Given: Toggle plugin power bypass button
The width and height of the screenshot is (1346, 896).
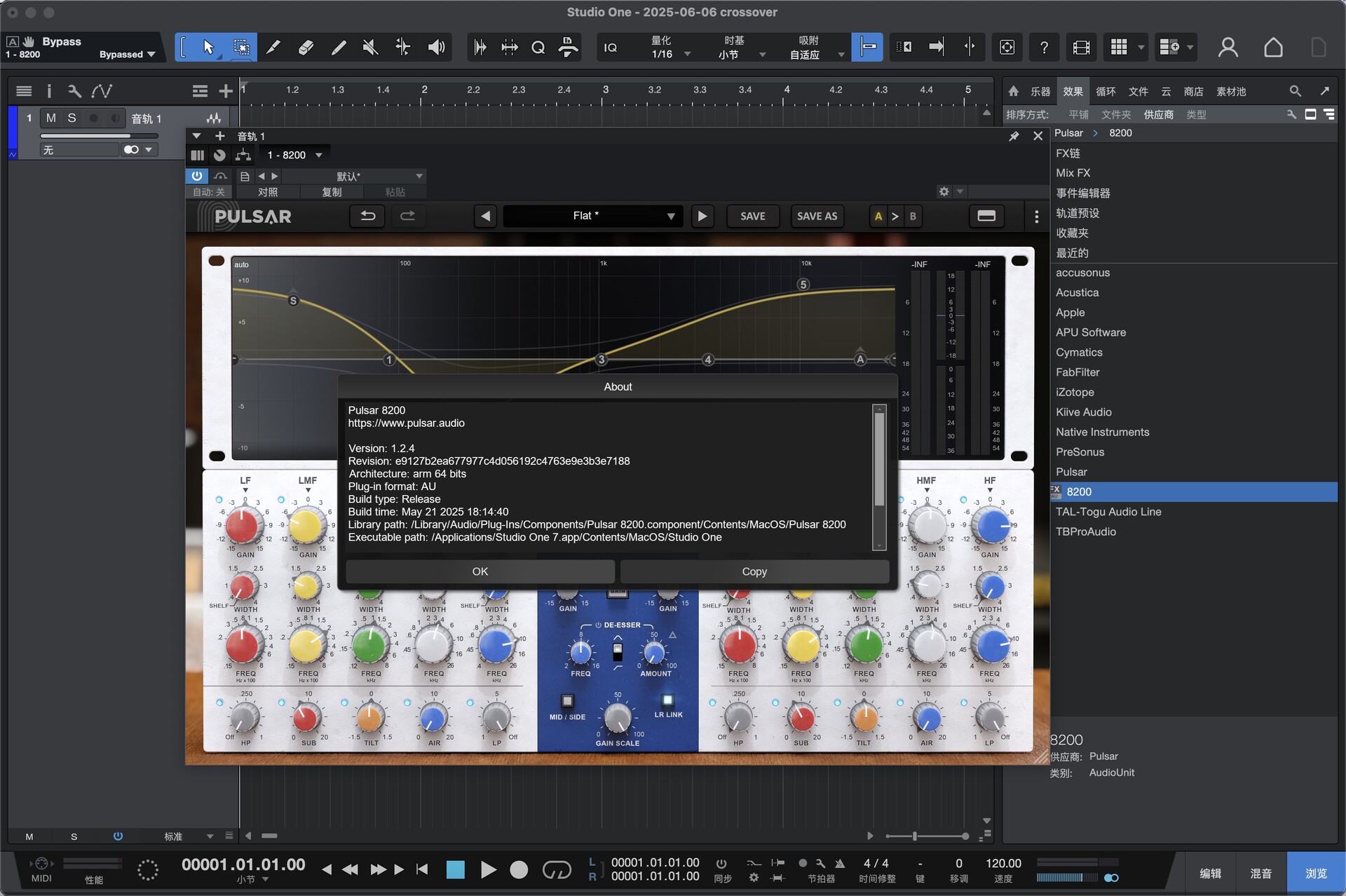Looking at the screenshot, I should click(x=197, y=176).
